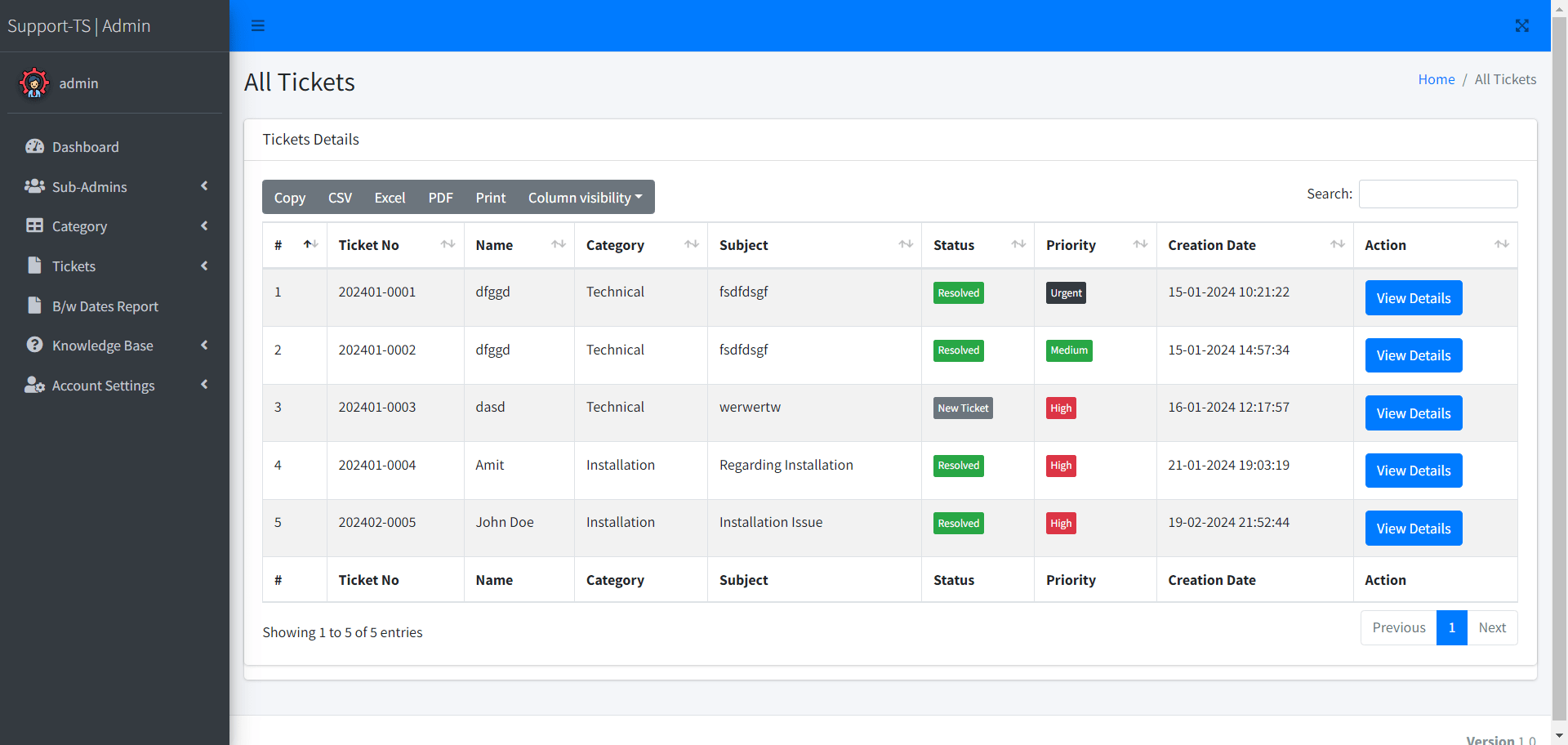Click the Category grid icon in the sidebar
1568x745 pixels.
coord(34,226)
